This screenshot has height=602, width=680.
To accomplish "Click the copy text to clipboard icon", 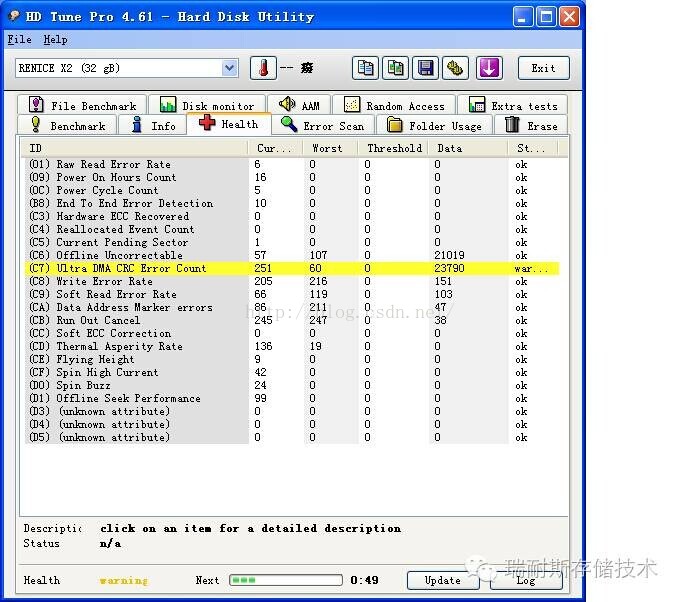I will [365, 68].
